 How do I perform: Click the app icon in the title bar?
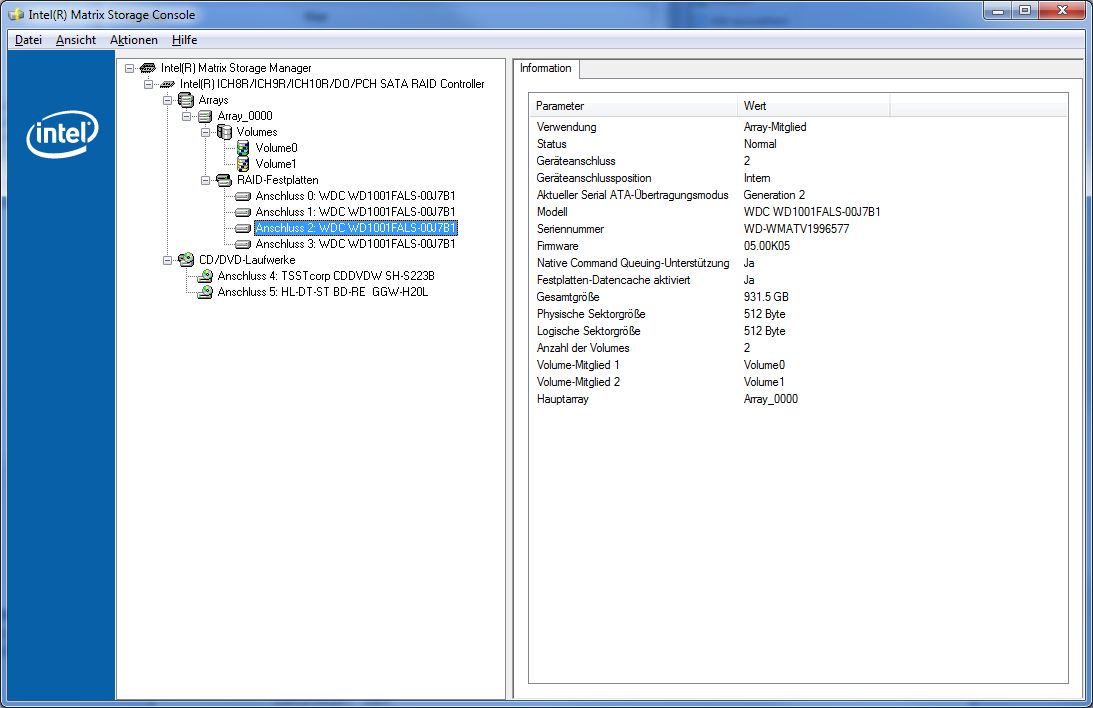click(15, 15)
